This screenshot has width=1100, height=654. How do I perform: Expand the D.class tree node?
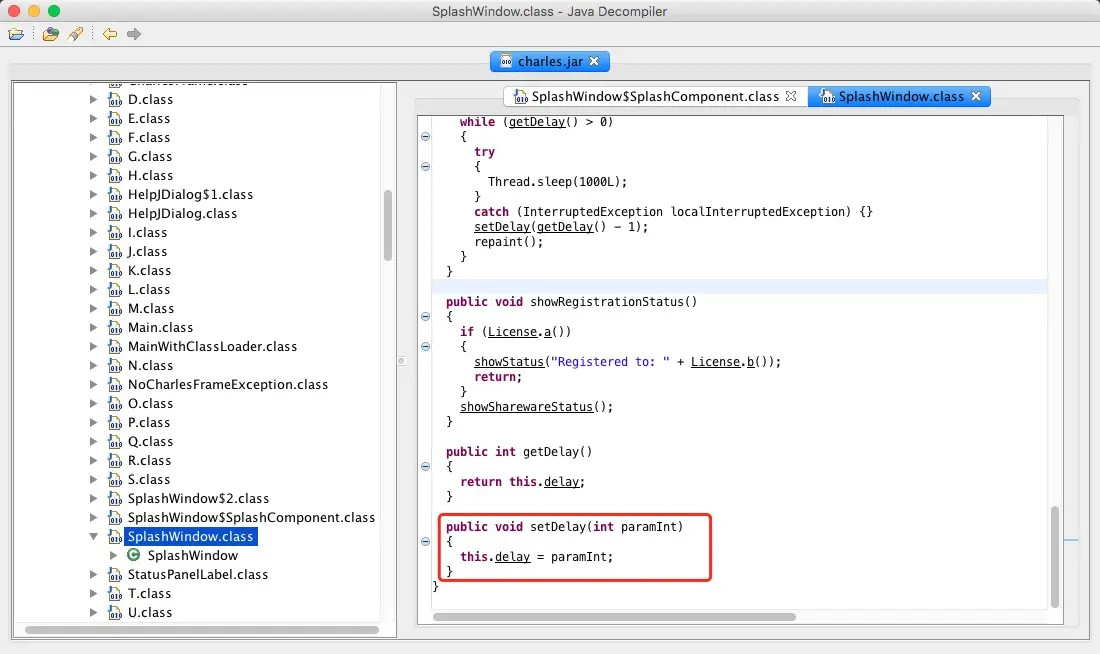click(x=93, y=100)
